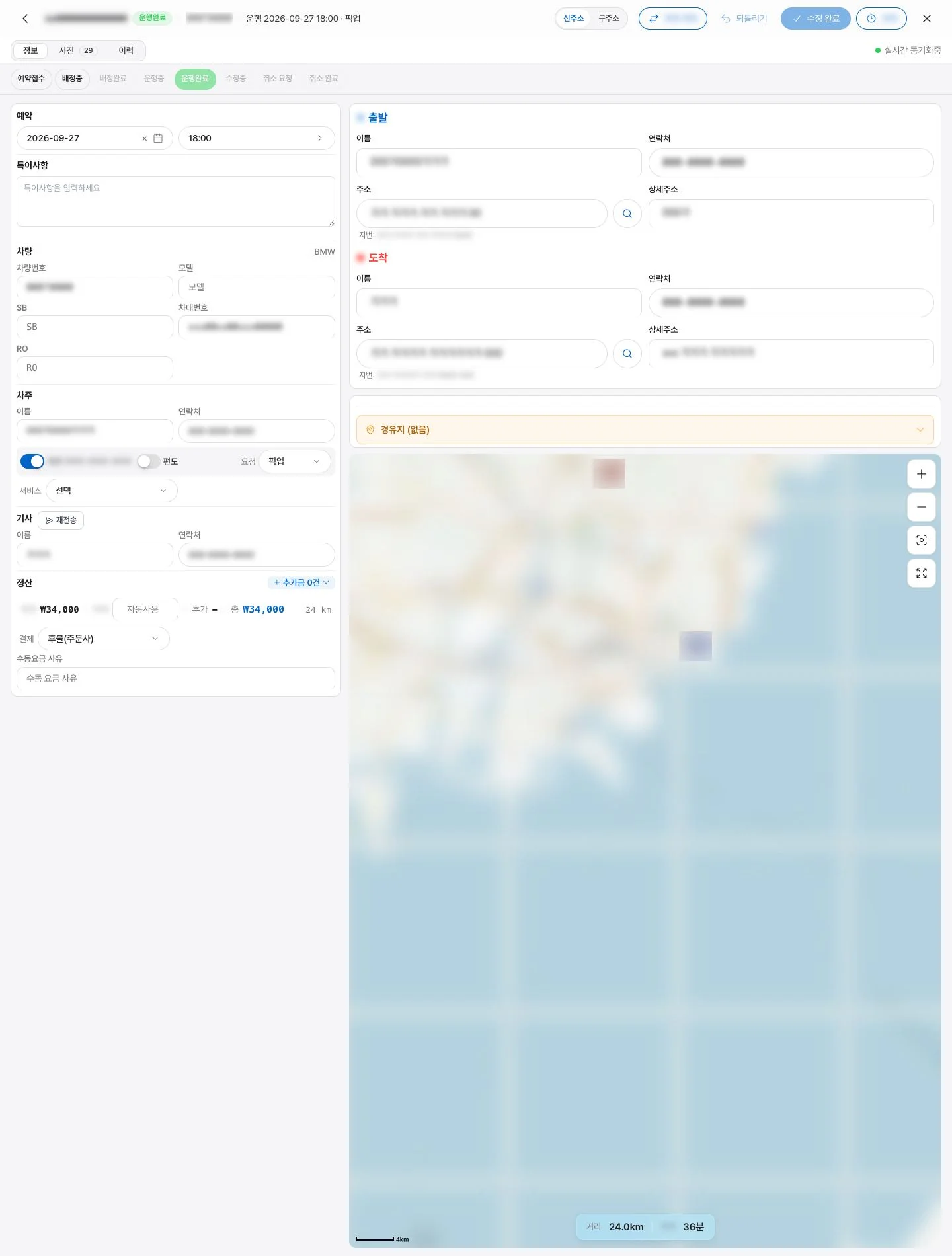Click the clock icon button in header
This screenshot has height=1256, width=952.
(881, 19)
